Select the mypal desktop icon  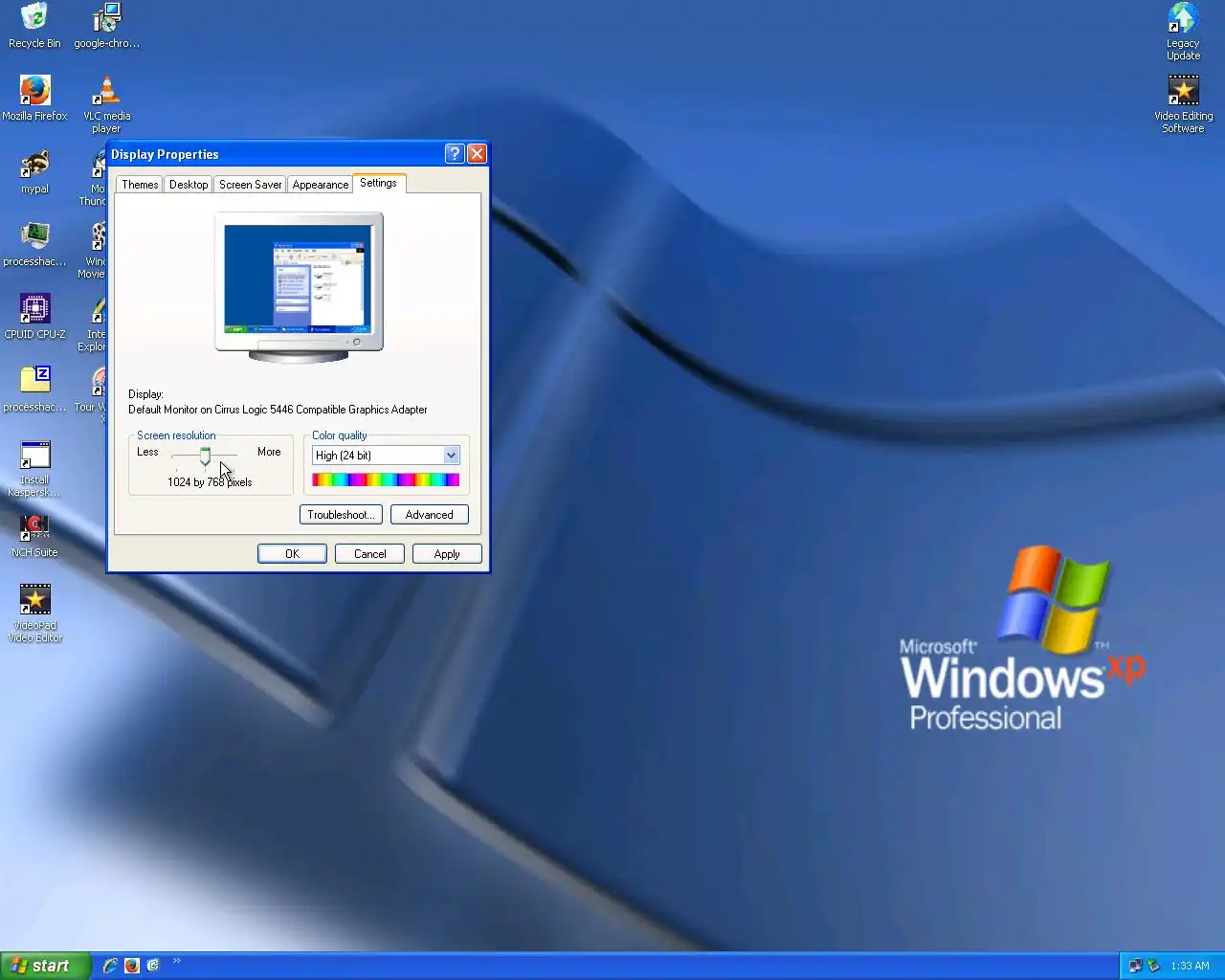click(x=34, y=171)
